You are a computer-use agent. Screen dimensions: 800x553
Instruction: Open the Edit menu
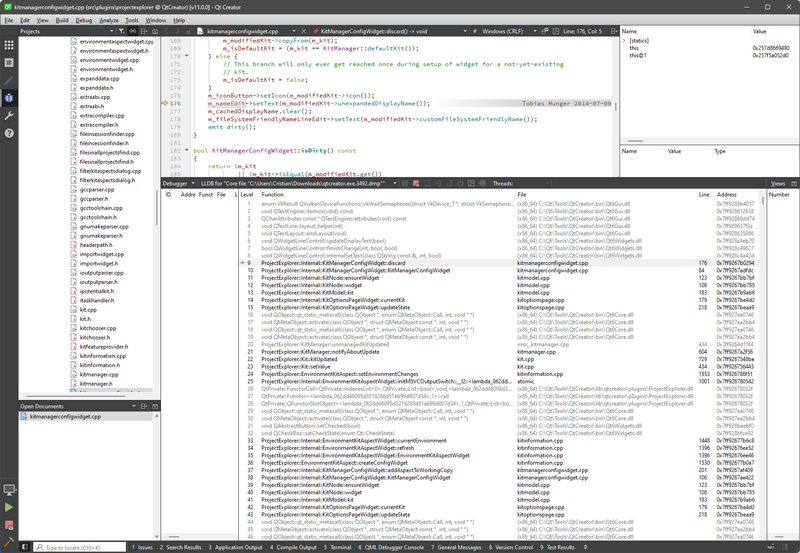point(25,20)
